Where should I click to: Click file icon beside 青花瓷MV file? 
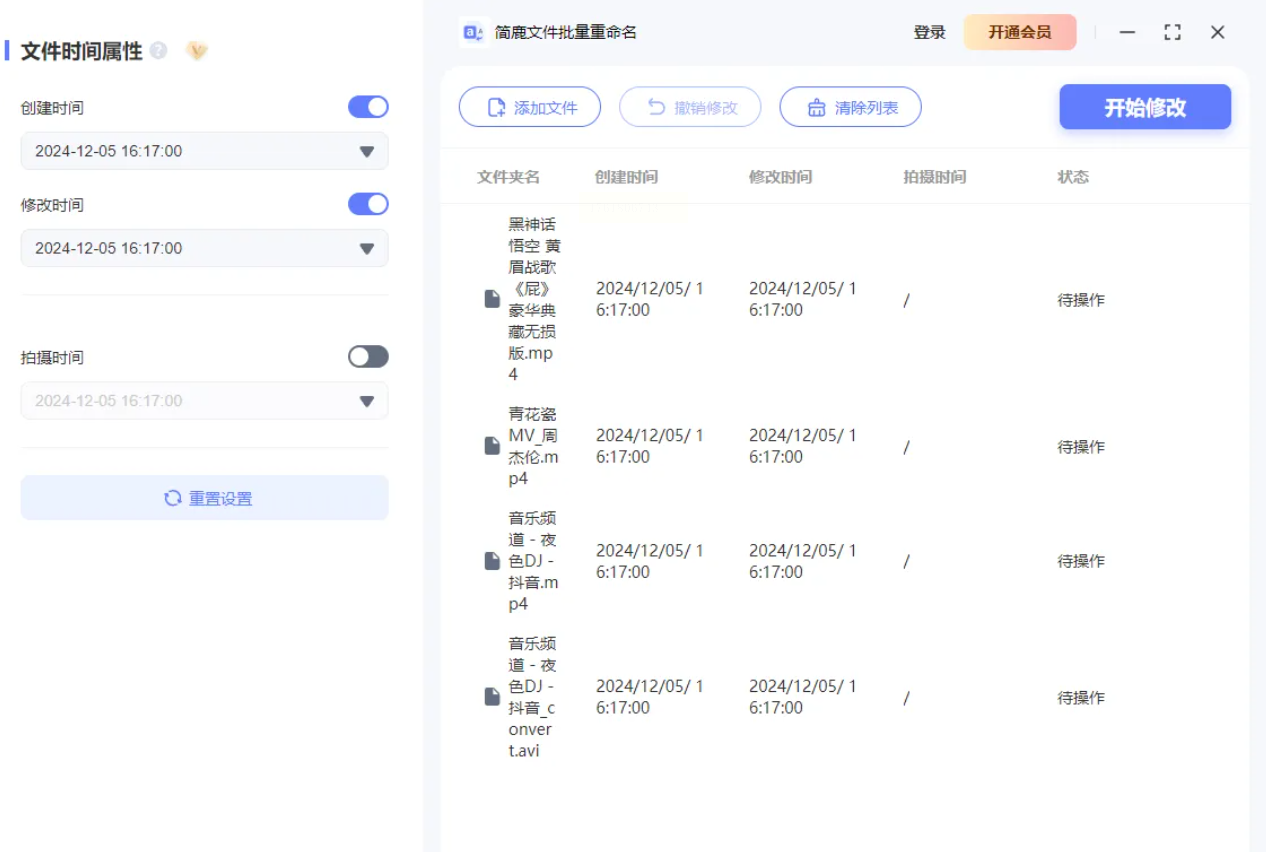492,446
